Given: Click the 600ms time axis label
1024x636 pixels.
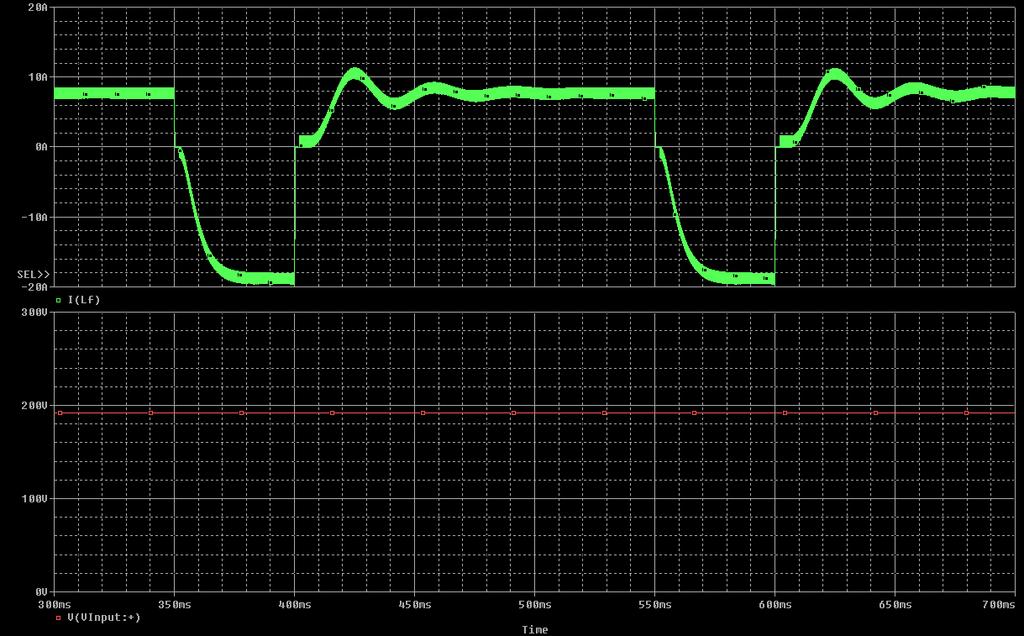Looking at the screenshot, I should (775, 605).
